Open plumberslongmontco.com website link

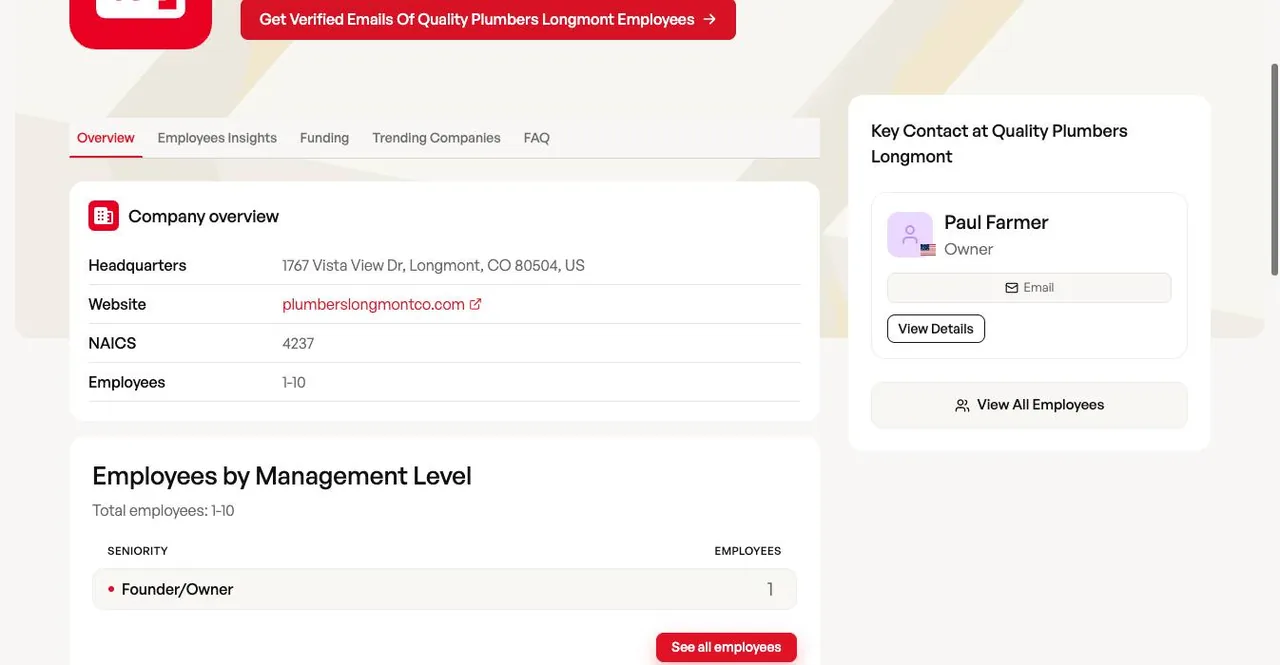tap(373, 304)
